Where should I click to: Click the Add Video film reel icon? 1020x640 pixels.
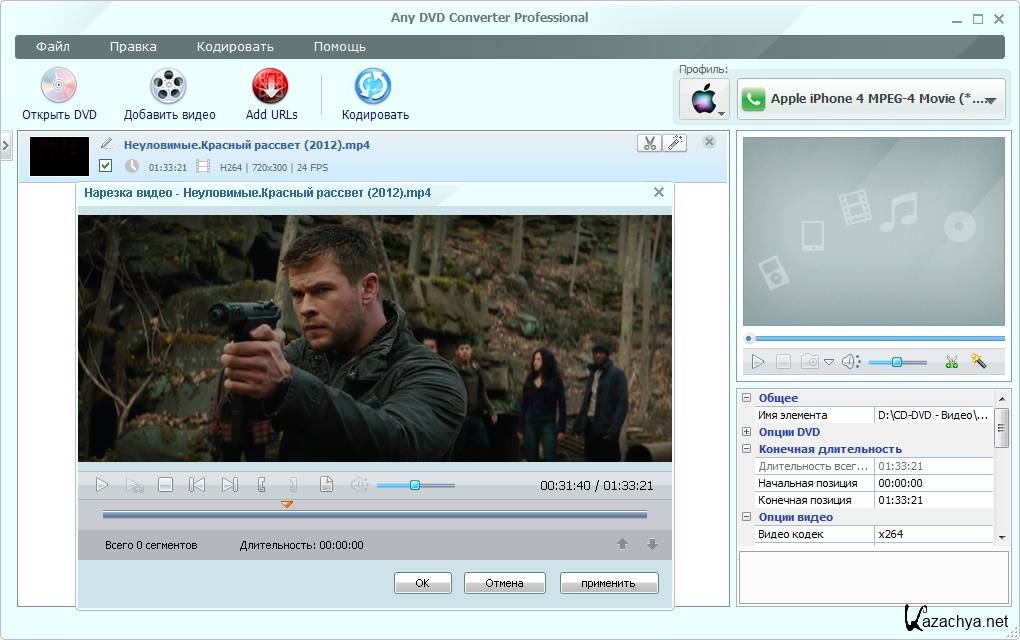pos(169,86)
